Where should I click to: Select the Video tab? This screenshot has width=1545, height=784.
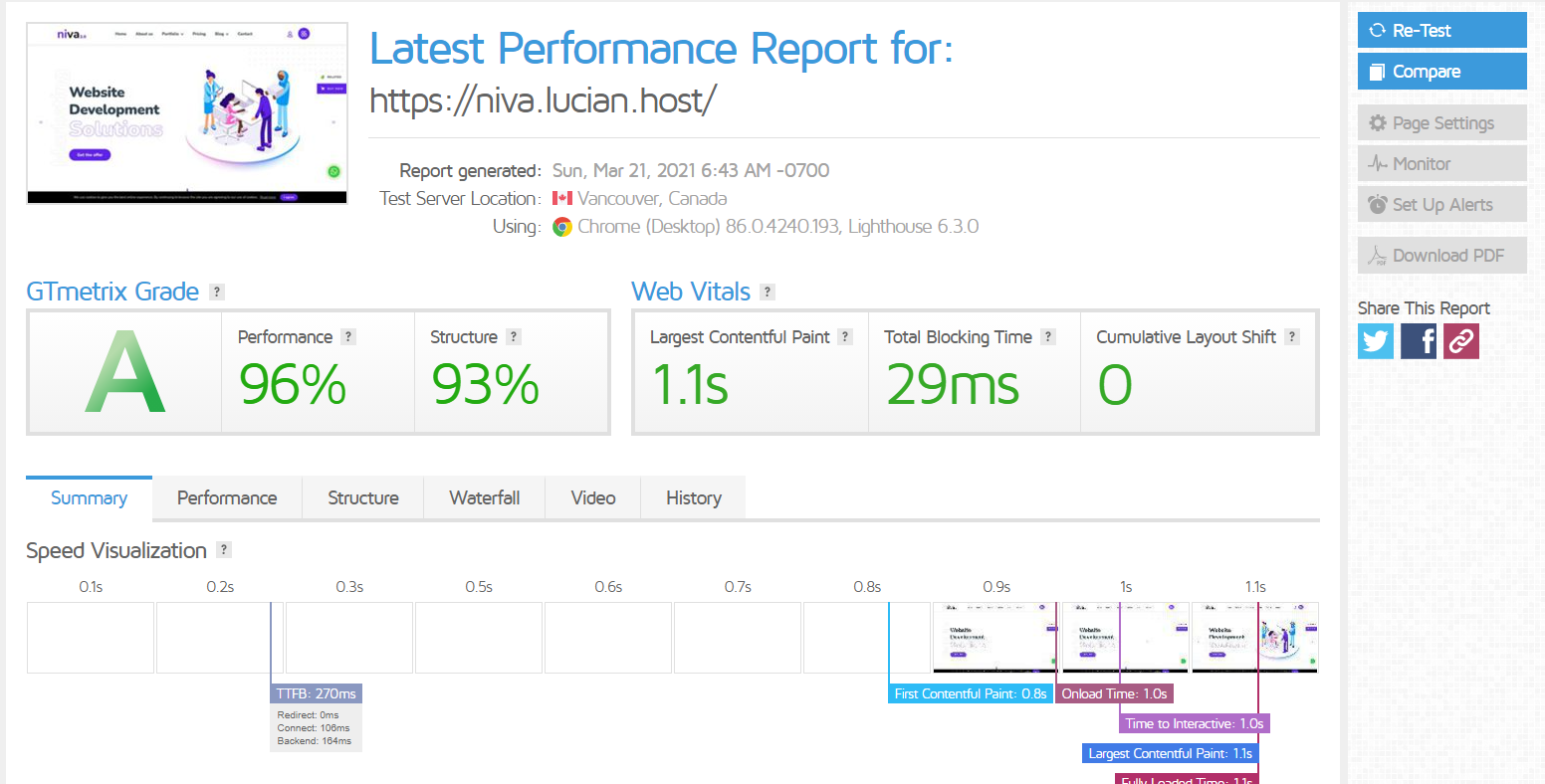click(592, 497)
